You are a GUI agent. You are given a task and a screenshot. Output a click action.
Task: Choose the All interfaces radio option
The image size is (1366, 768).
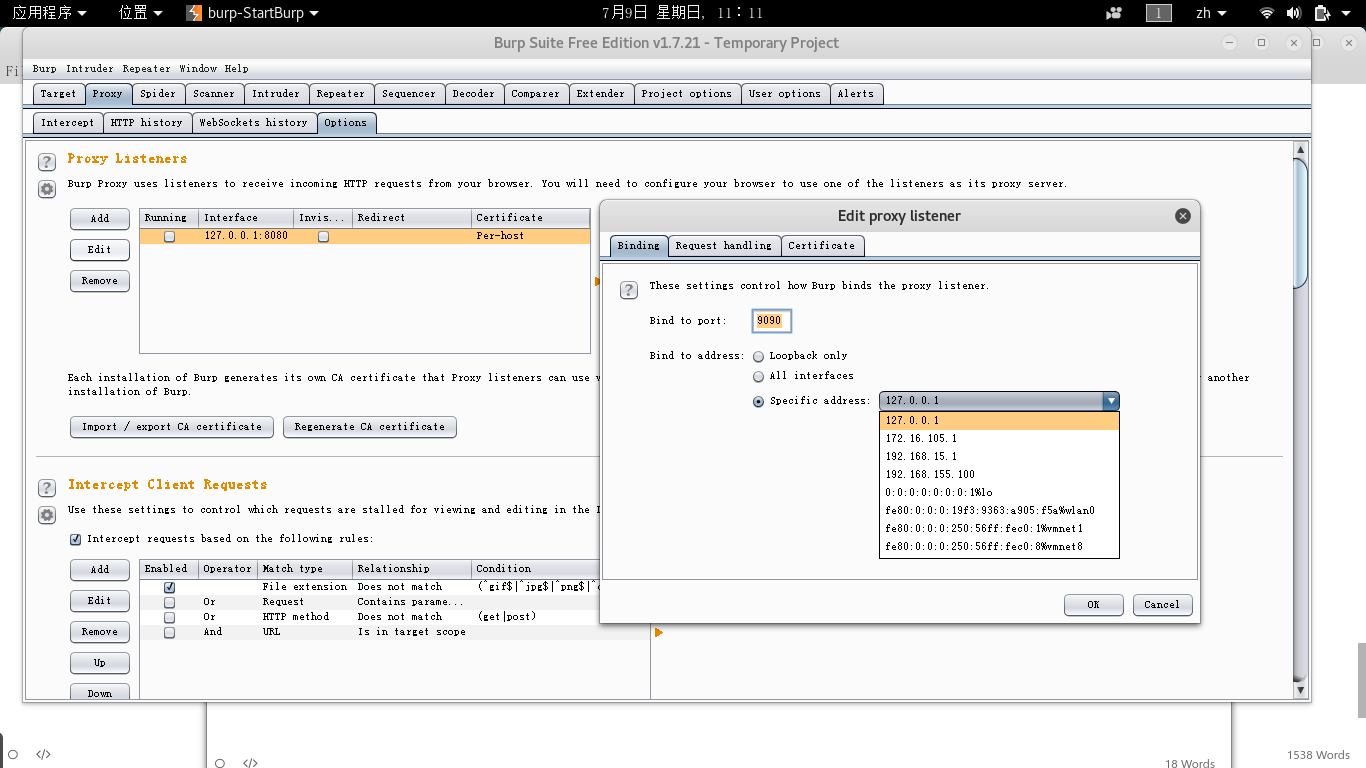tap(759, 376)
